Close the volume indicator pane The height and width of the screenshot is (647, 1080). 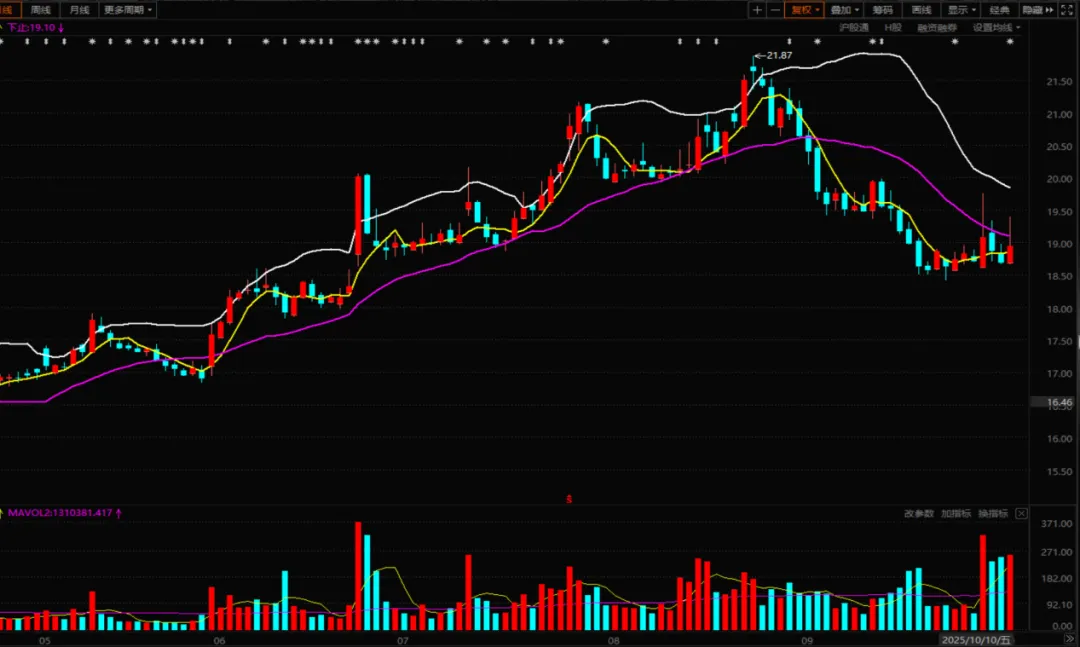click(x=1021, y=513)
